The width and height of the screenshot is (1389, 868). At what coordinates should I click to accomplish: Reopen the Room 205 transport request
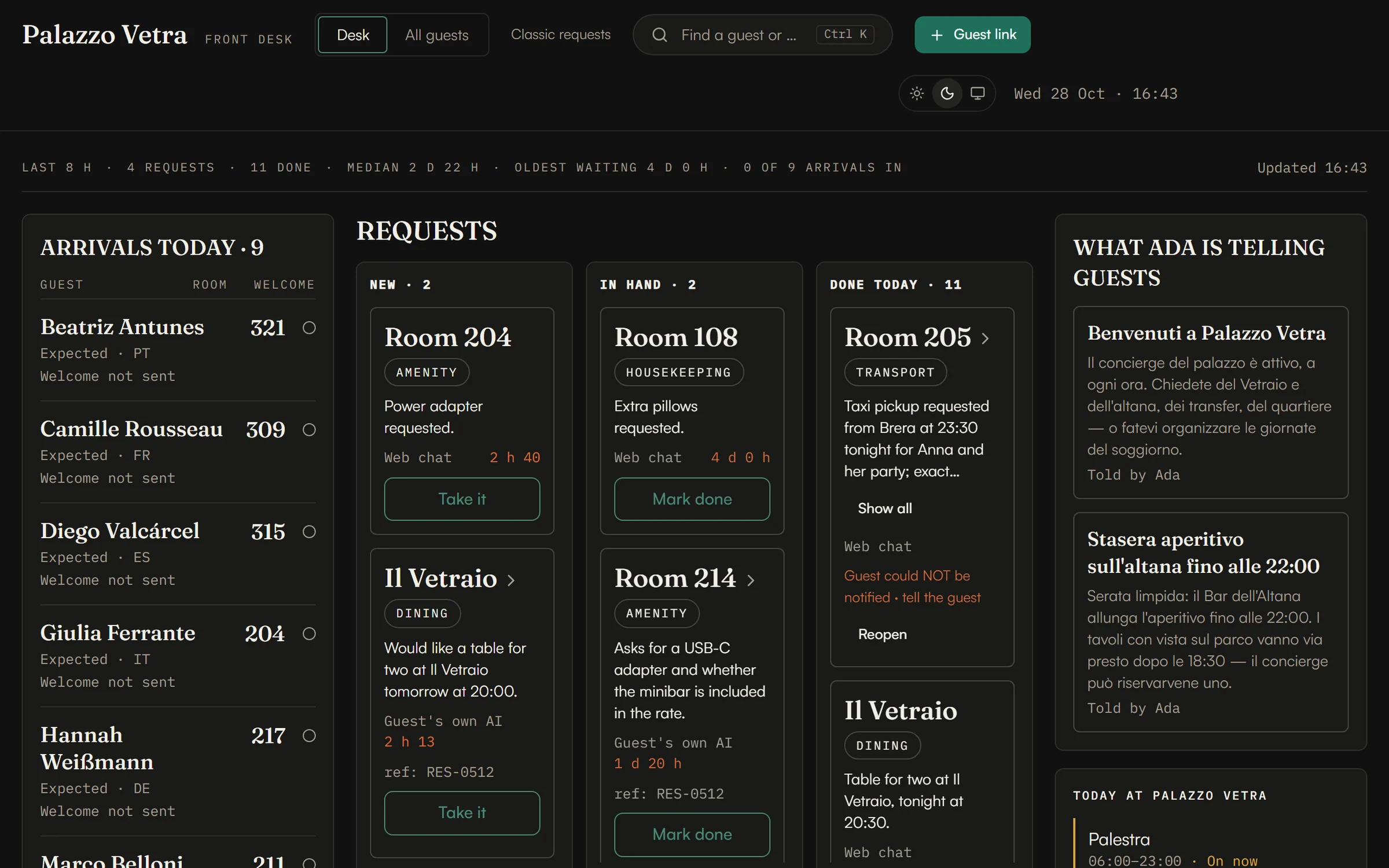[882, 634]
